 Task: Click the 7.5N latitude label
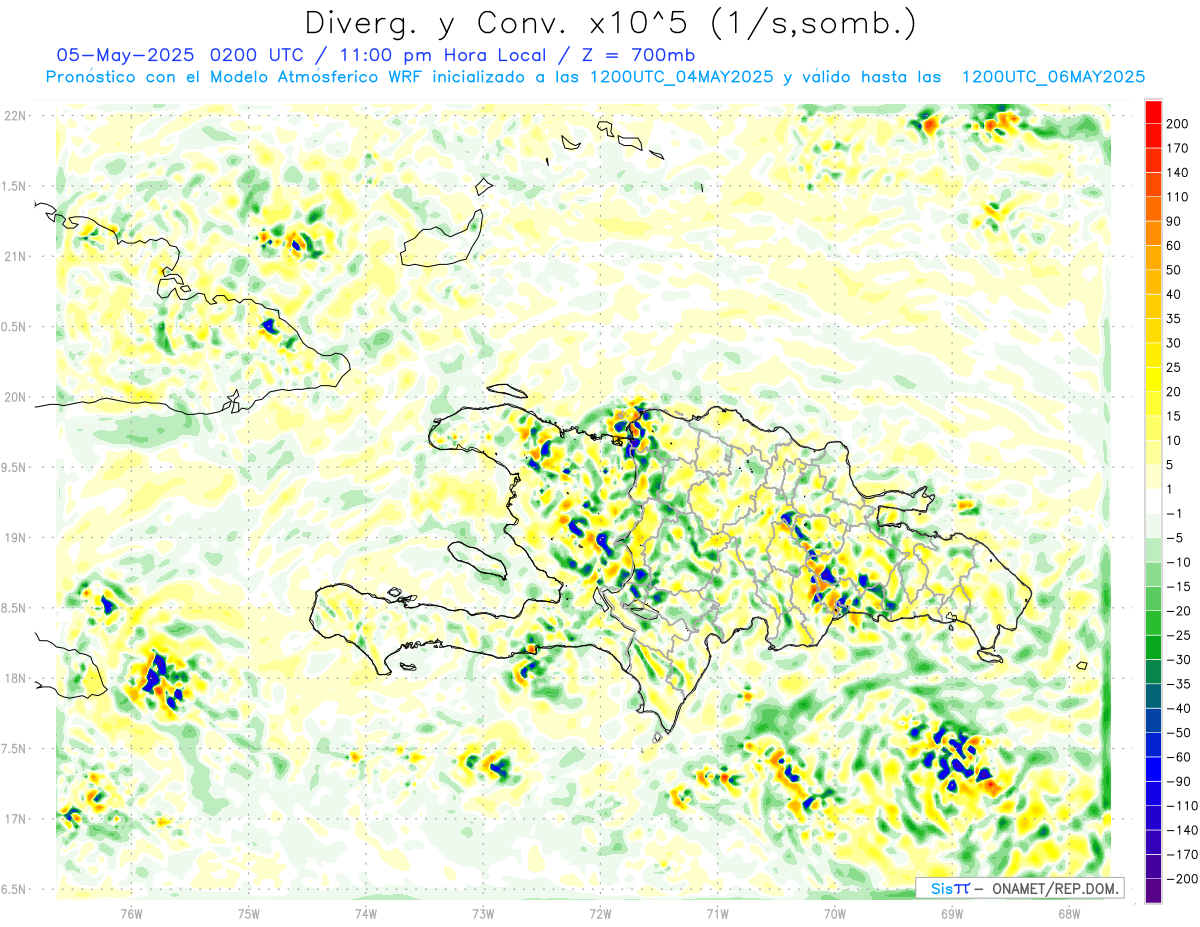click(x=14, y=749)
